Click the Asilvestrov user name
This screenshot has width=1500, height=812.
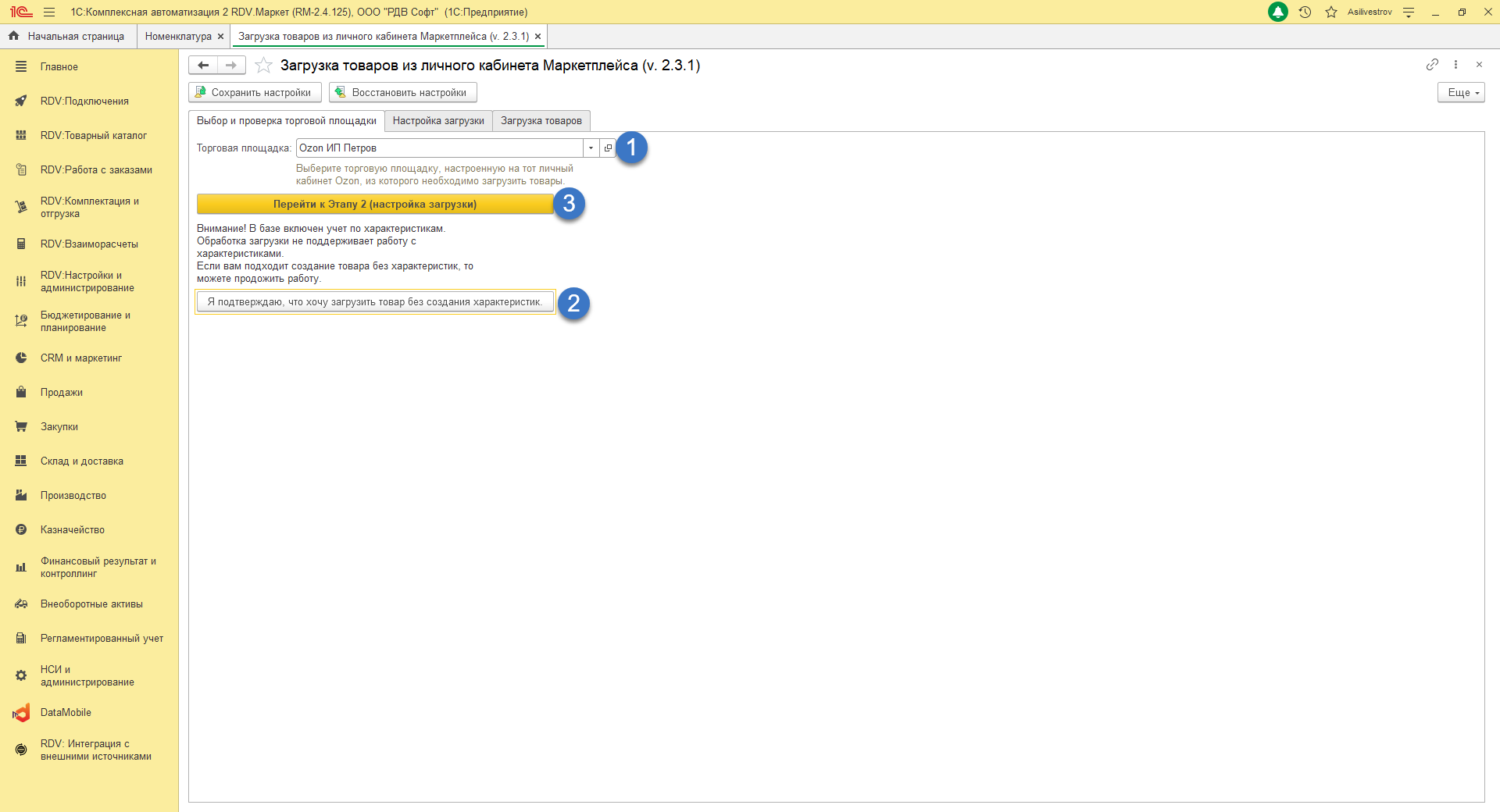[x=1370, y=12]
